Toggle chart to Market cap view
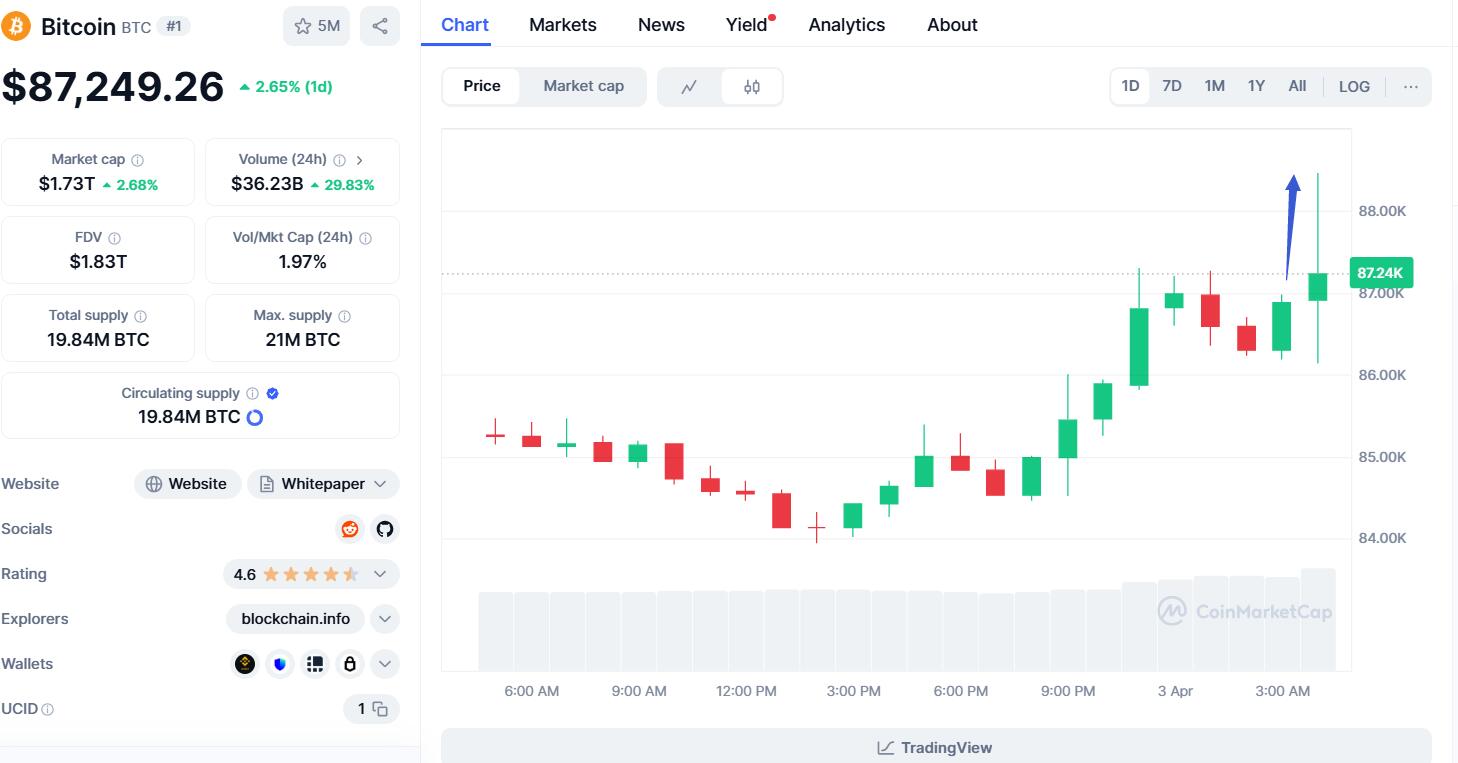The height and width of the screenshot is (763, 1458). point(583,86)
